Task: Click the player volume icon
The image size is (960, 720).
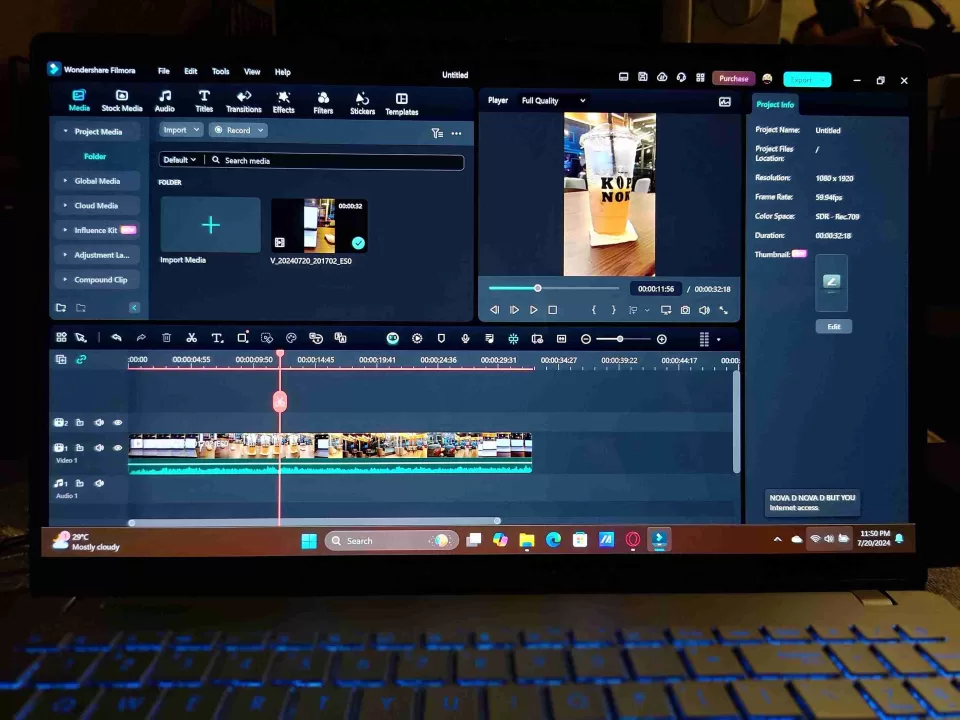Action: click(x=705, y=310)
